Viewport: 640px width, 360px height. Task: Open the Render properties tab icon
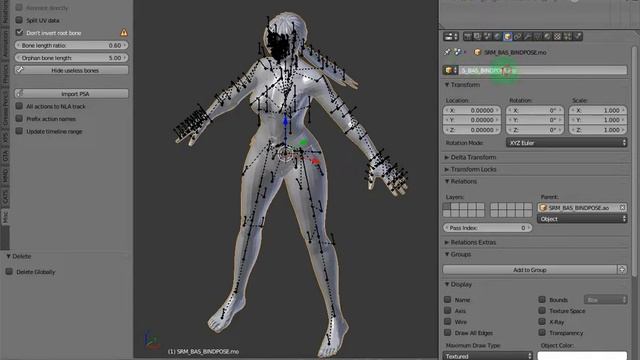pos(468,37)
